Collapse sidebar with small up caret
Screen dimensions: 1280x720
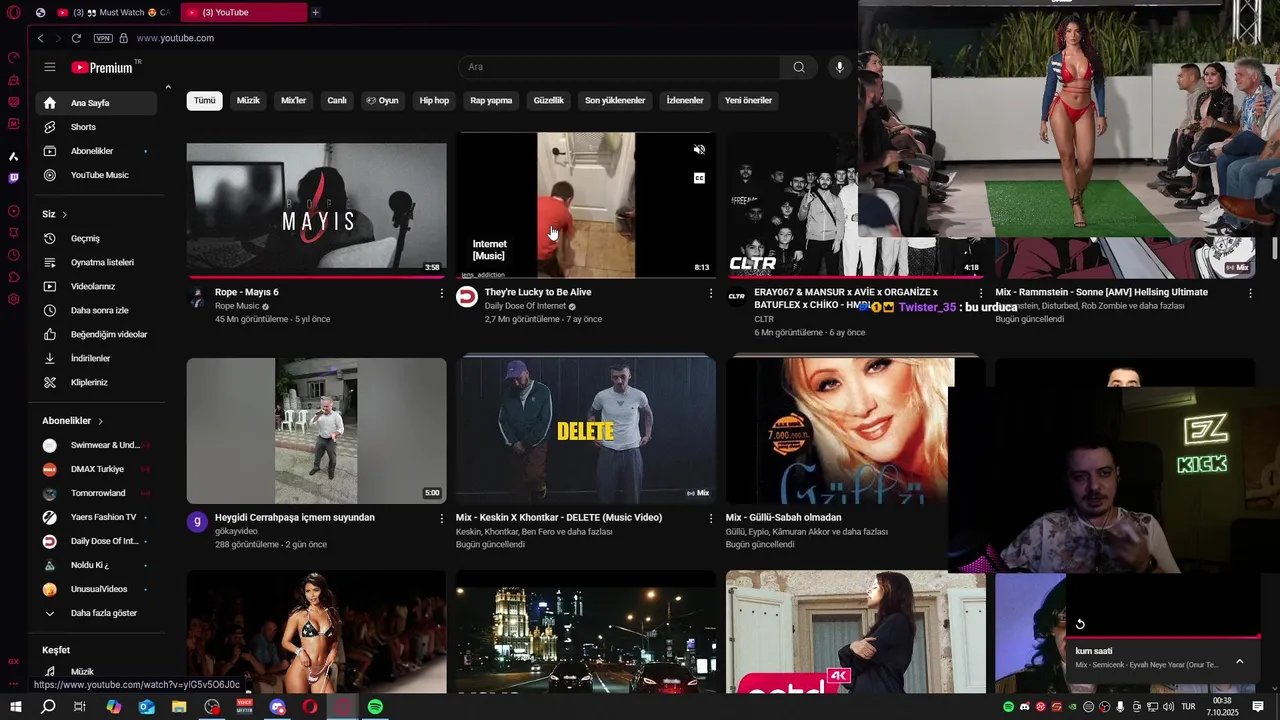pyautogui.click(x=168, y=88)
